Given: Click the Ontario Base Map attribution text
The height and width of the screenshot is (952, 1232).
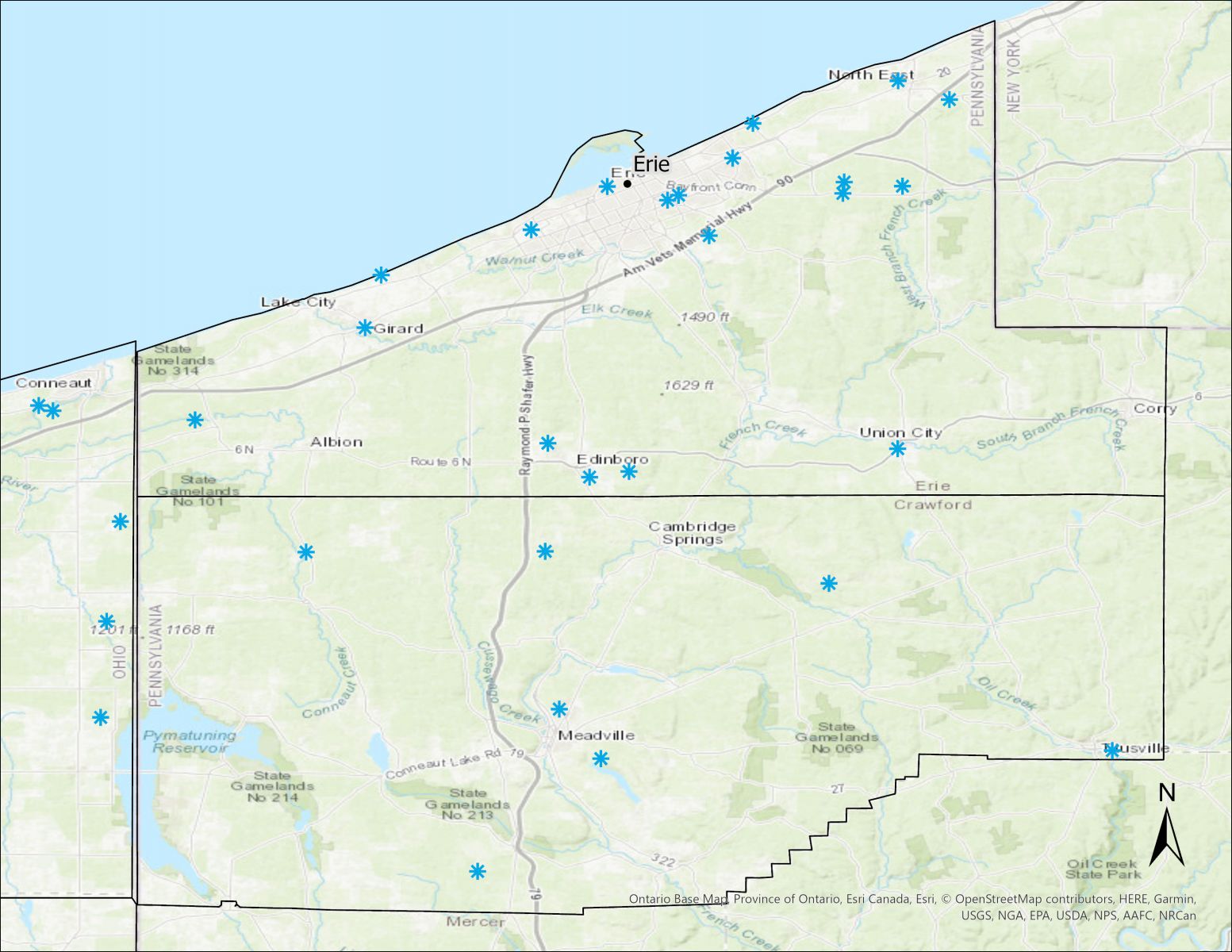Looking at the screenshot, I should [677, 900].
